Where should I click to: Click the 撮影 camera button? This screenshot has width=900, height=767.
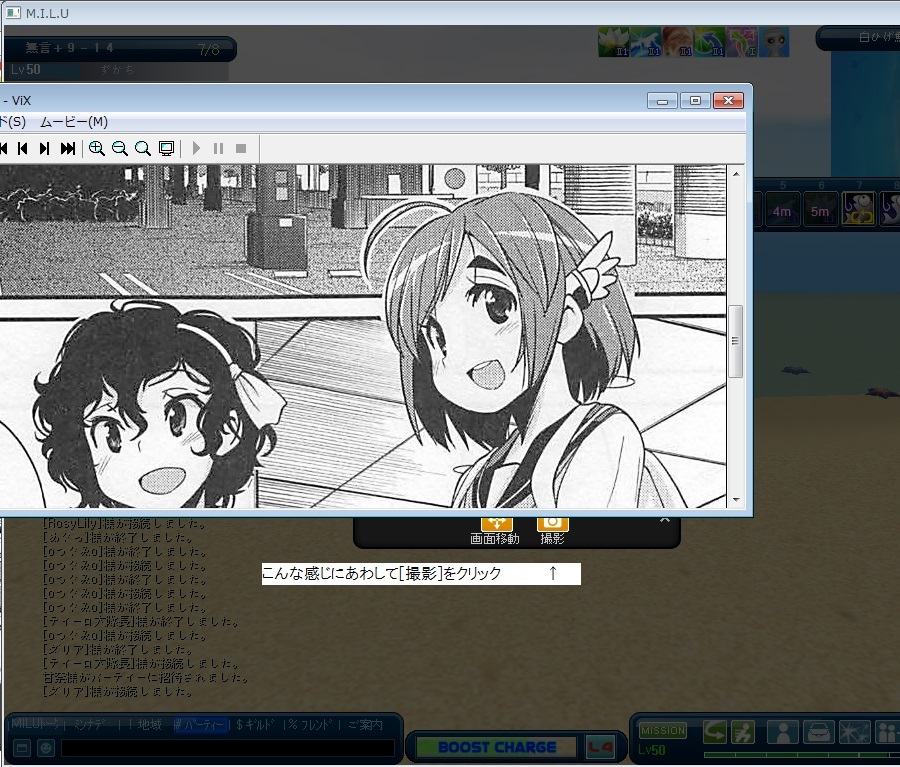pyautogui.click(x=552, y=530)
